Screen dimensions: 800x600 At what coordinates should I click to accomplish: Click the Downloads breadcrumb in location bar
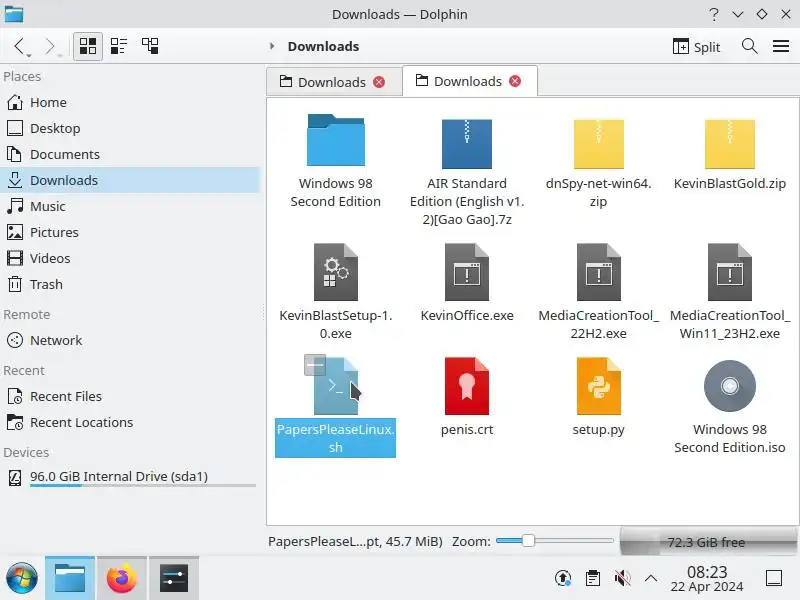[323, 46]
